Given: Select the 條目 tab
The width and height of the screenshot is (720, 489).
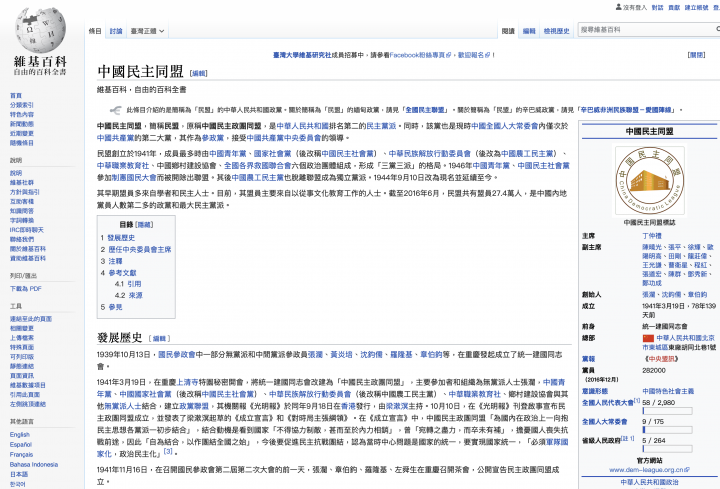Looking at the screenshot, I should (x=95, y=31).
